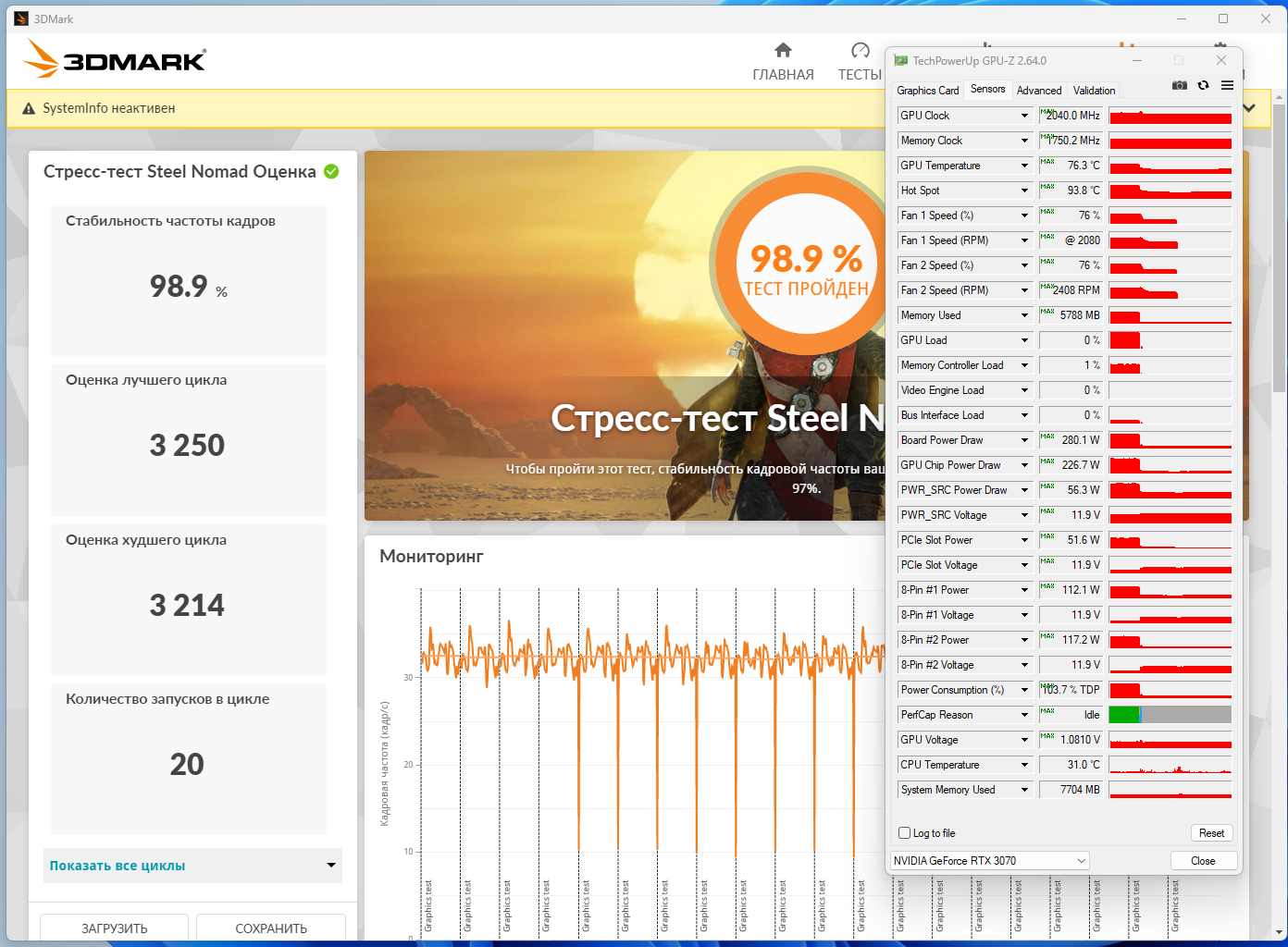Open the Power Consumption (%) dropdown
Image resolution: width=1288 pixels, height=947 pixels.
[1025, 690]
